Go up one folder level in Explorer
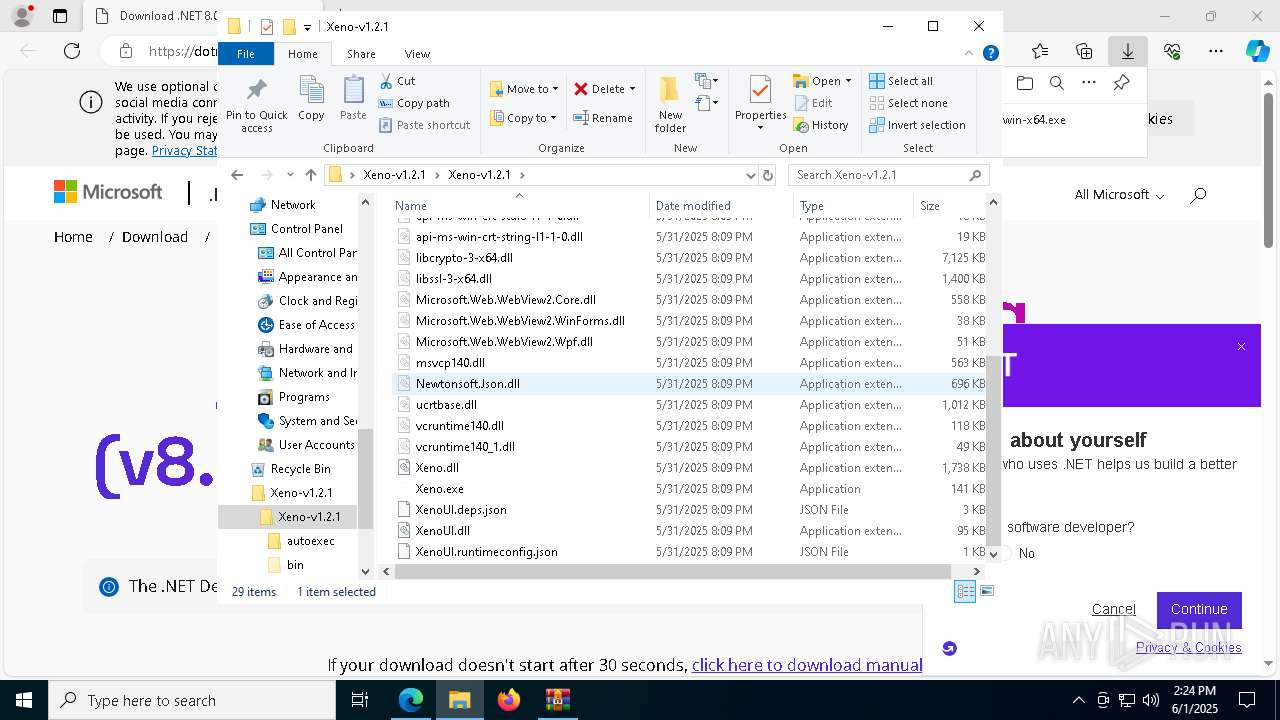This screenshot has height=720, width=1280. click(311, 175)
